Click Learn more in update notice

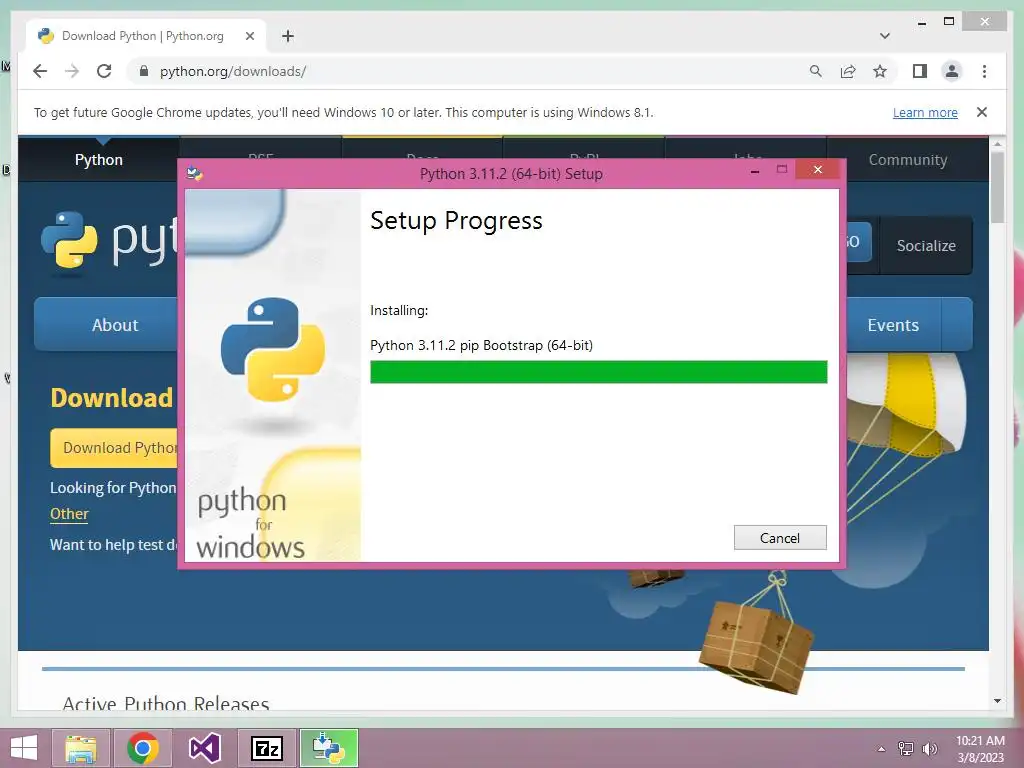point(925,112)
